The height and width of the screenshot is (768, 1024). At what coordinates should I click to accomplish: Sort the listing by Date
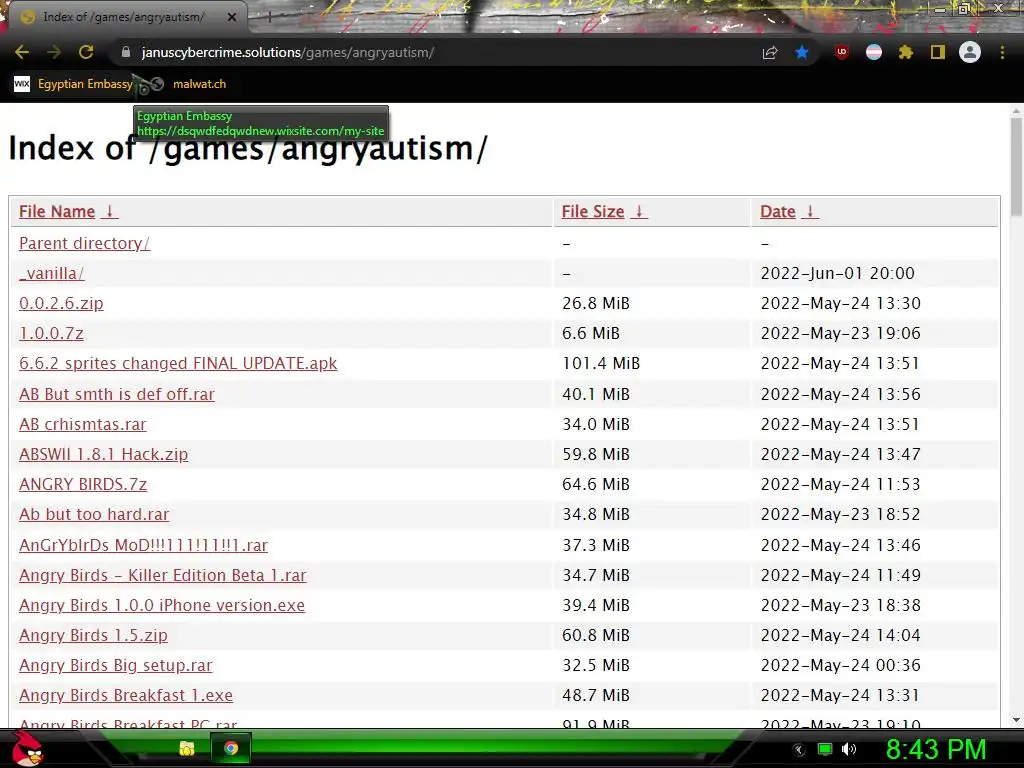(x=778, y=212)
